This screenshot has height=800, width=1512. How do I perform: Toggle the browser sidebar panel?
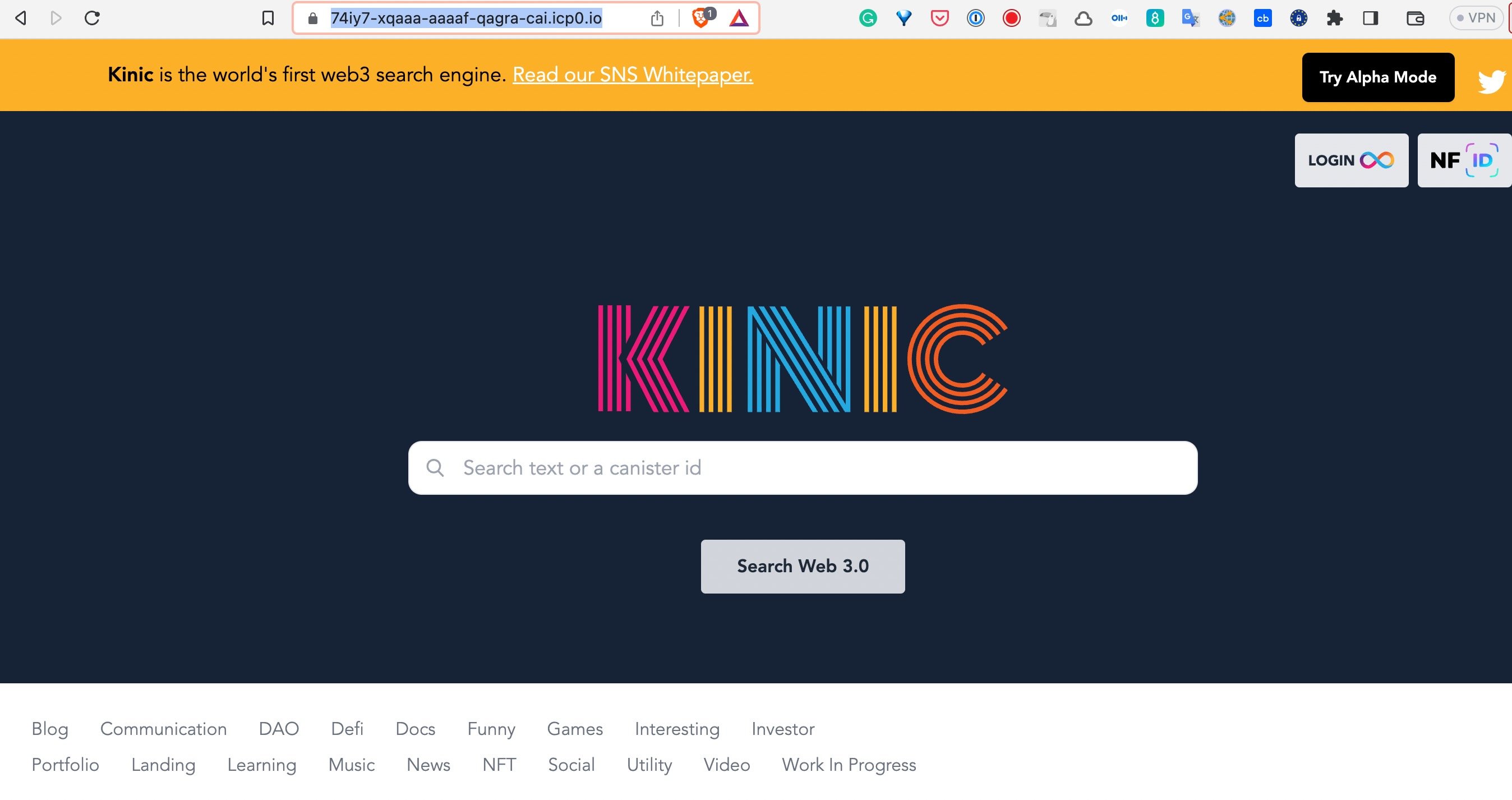point(1371,19)
